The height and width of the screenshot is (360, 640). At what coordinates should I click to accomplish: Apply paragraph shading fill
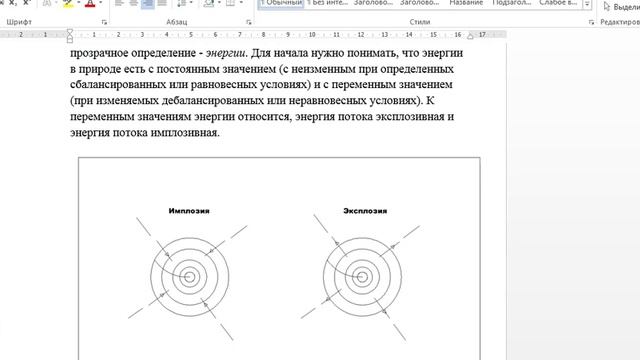click(209, 3)
